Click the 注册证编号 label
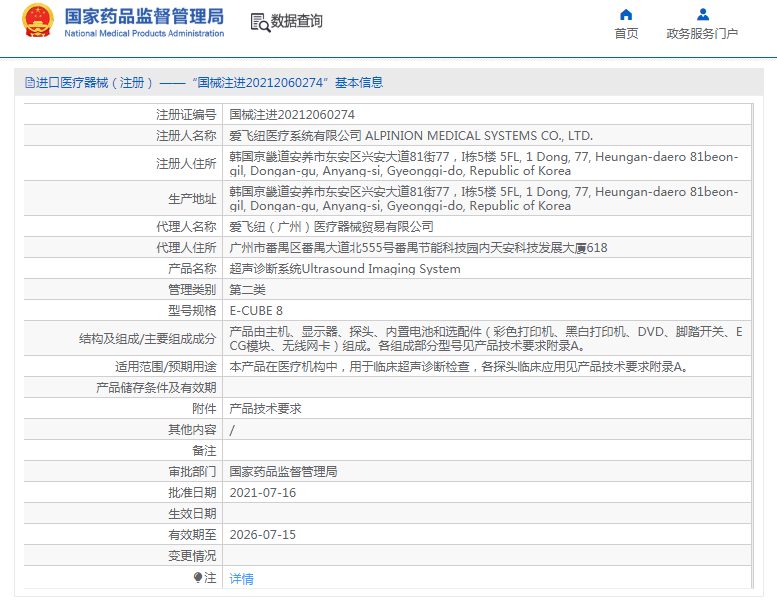The height and width of the screenshot is (602, 777). (186, 115)
